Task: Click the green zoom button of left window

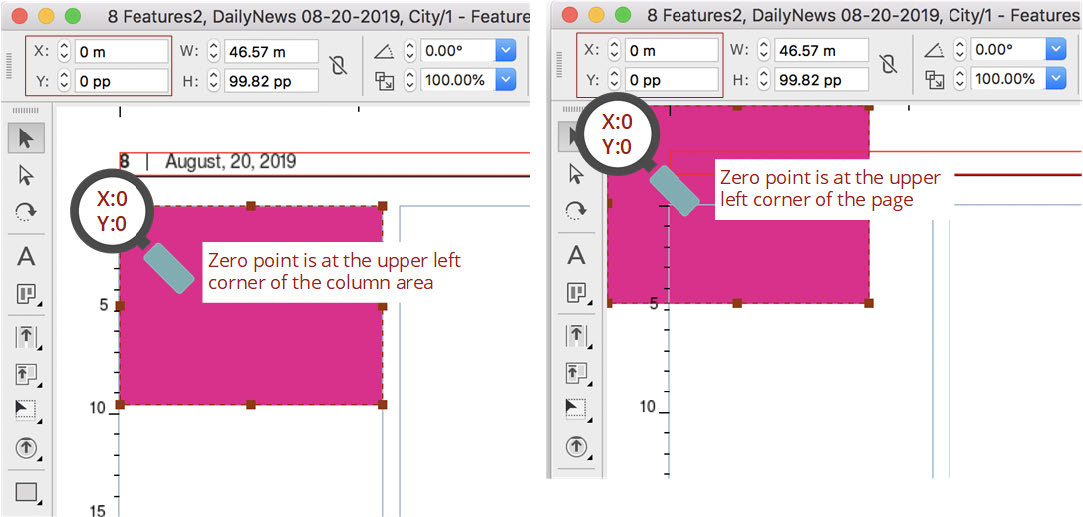Action: [71, 16]
